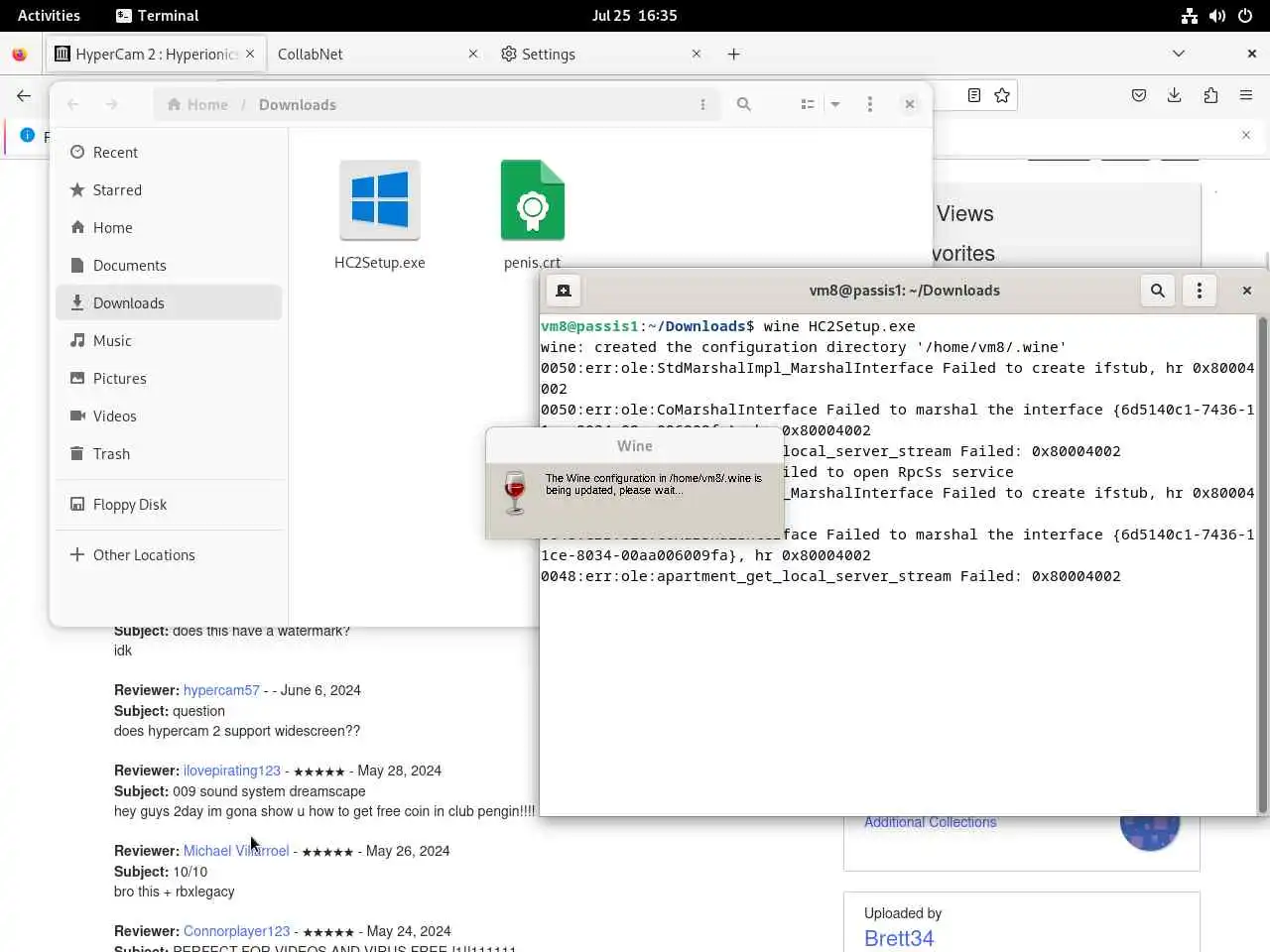Open Other Locations in Files sidebar

(169, 555)
